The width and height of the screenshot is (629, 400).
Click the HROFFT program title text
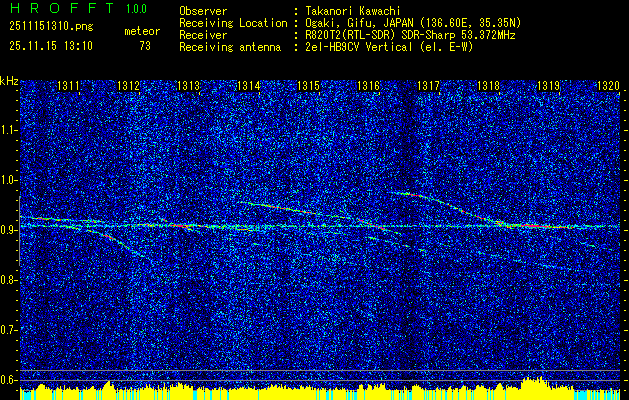point(61,8)
